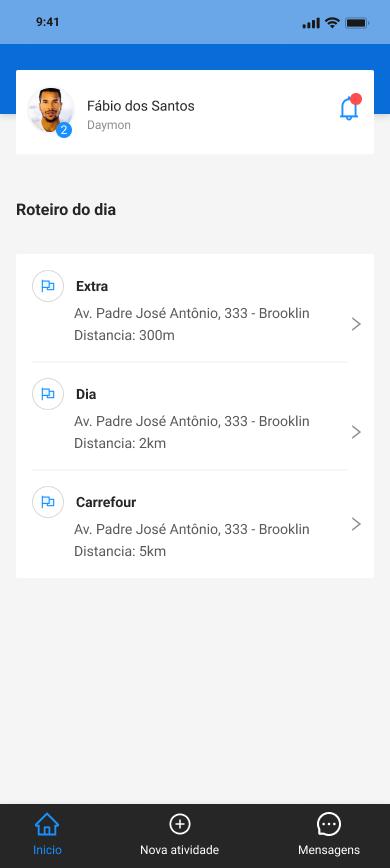Open Carrefour address line entry
Viewport: 390px width, 868px height.
click(x=191, y=529)
